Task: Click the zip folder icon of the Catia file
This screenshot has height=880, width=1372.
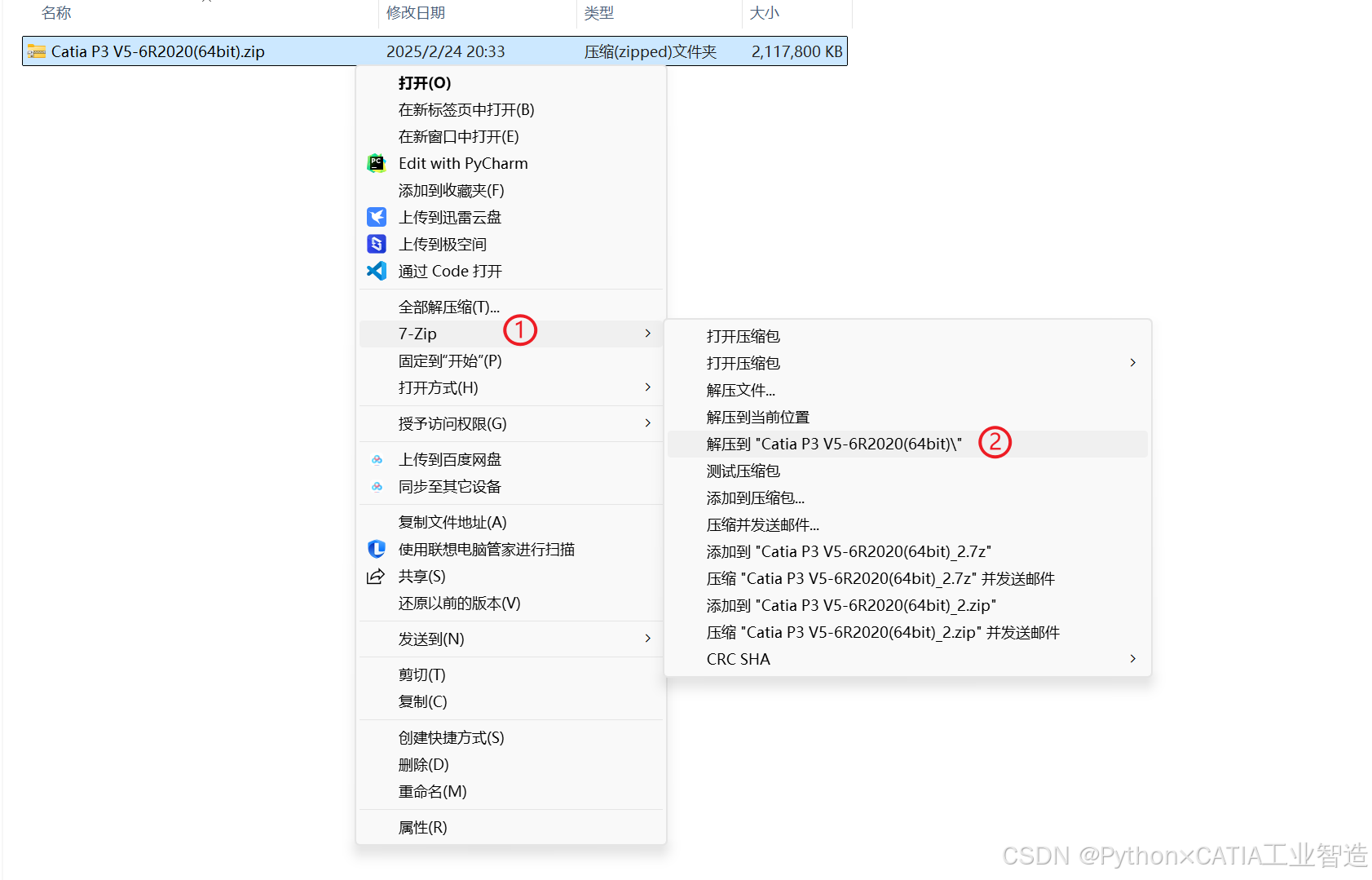Action: point(36,51)
